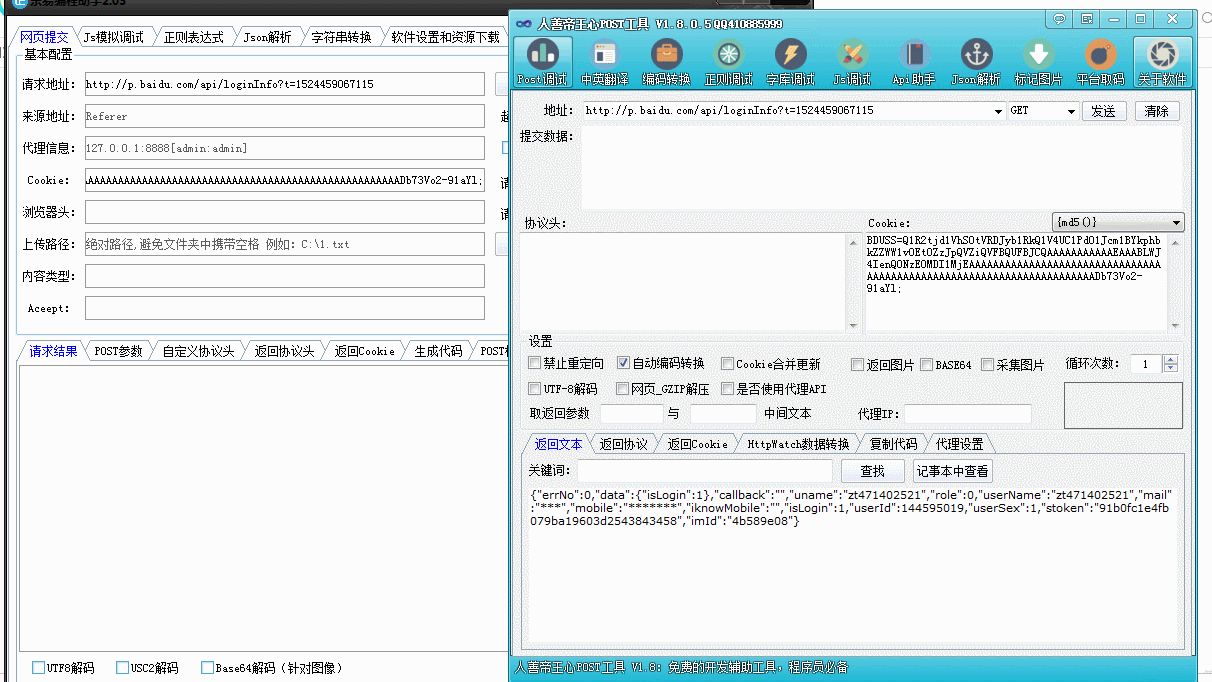Image resolution: width=1212 pixels, height=682 pixels.
Task: Toggle the BASE64 checkbox
Action: click(x=927, y=365)
